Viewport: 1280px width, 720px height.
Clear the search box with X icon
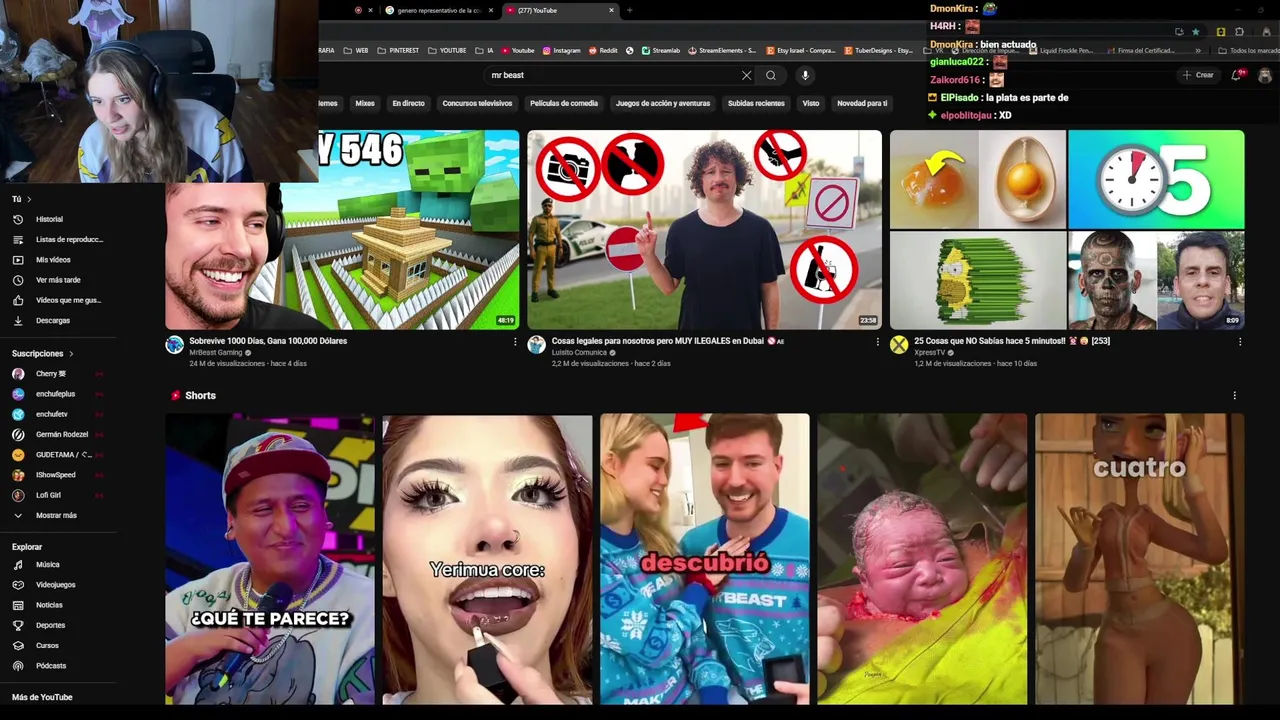[x=746, y=75]
